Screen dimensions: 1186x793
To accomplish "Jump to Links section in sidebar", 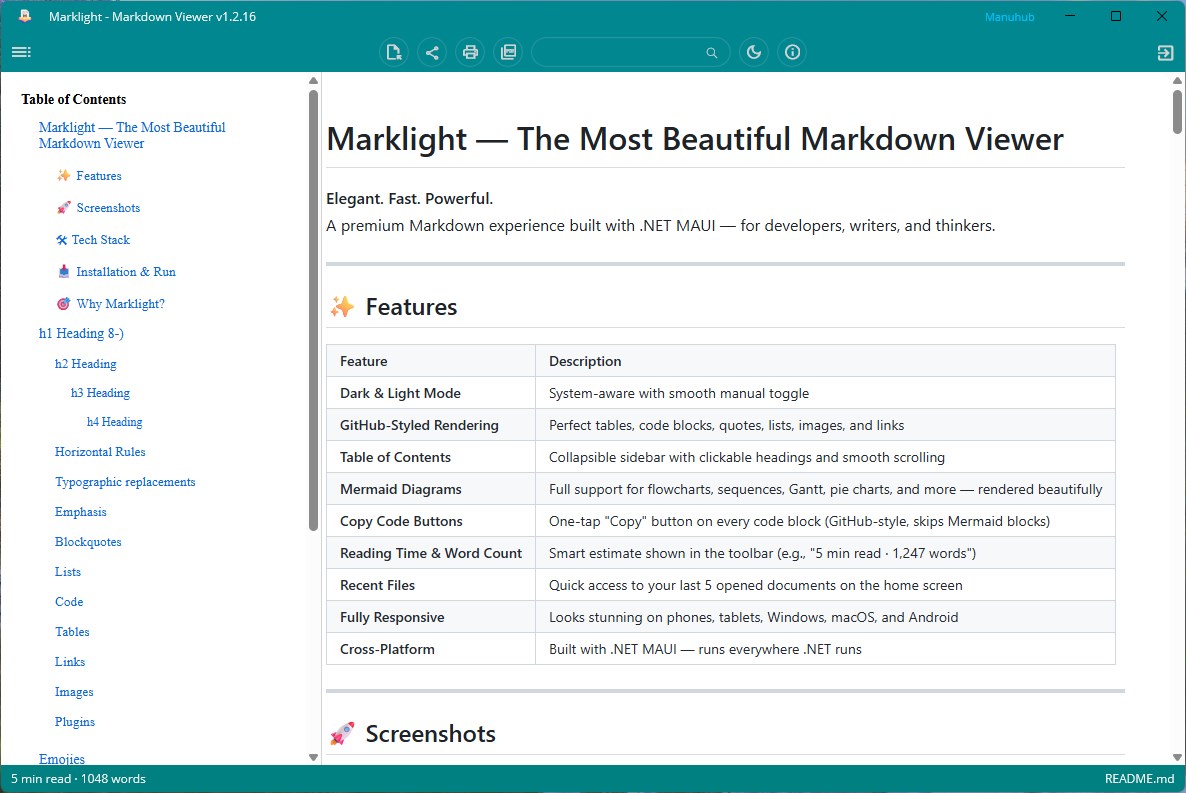I will coord(70,661).
